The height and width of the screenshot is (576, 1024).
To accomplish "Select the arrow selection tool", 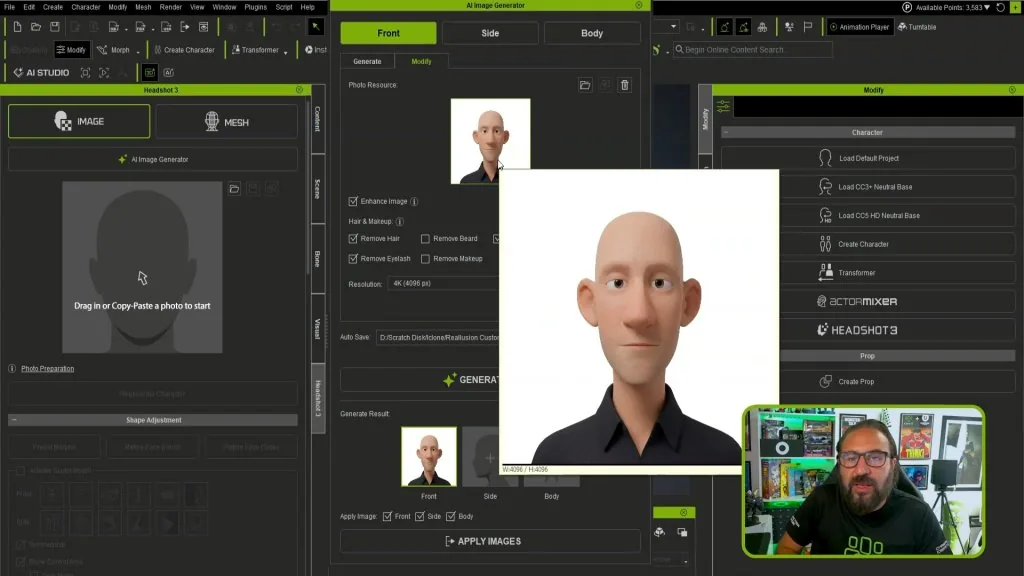I will point(315,27).
